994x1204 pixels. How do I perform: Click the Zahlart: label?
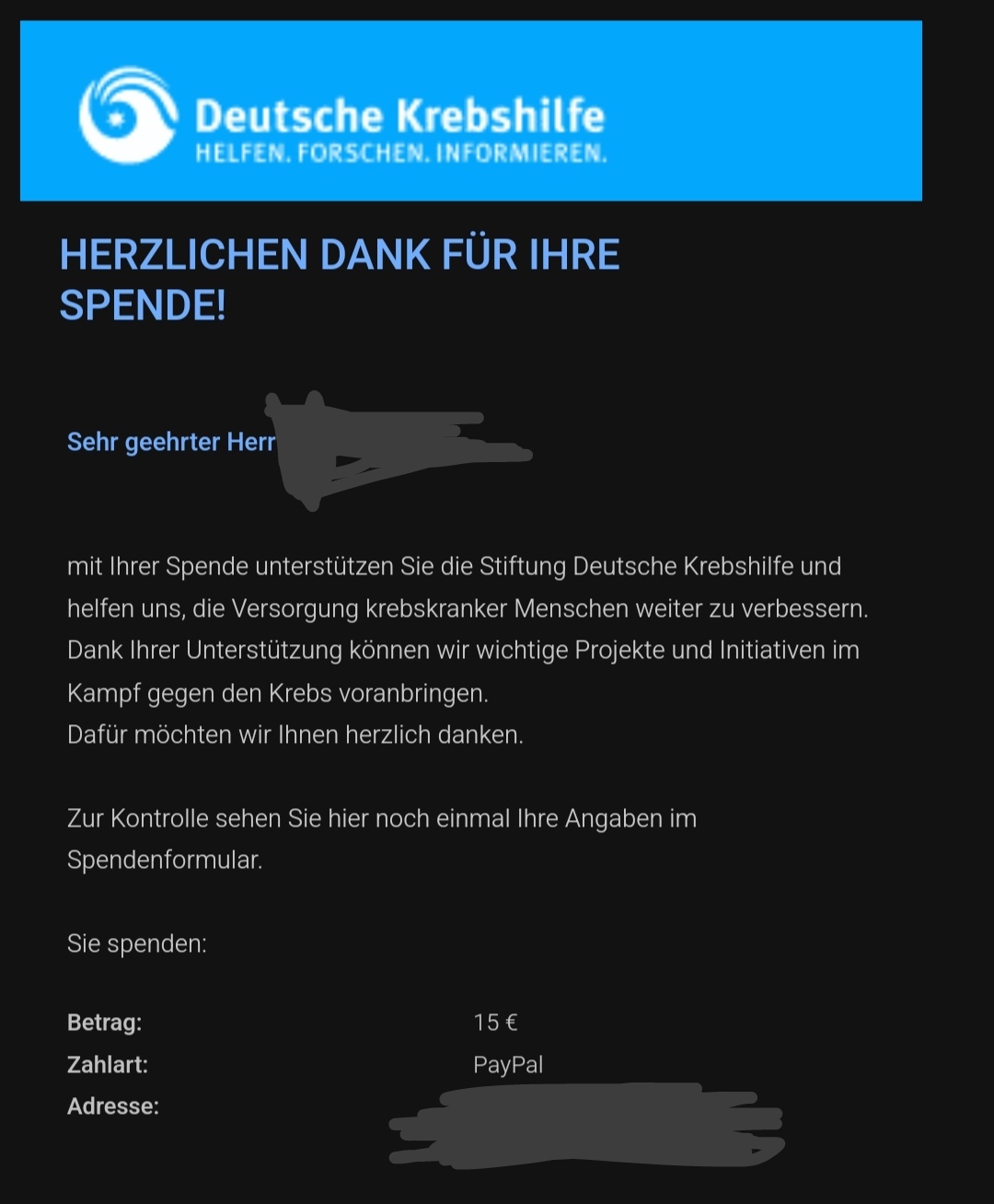[x=108, y=1065]
